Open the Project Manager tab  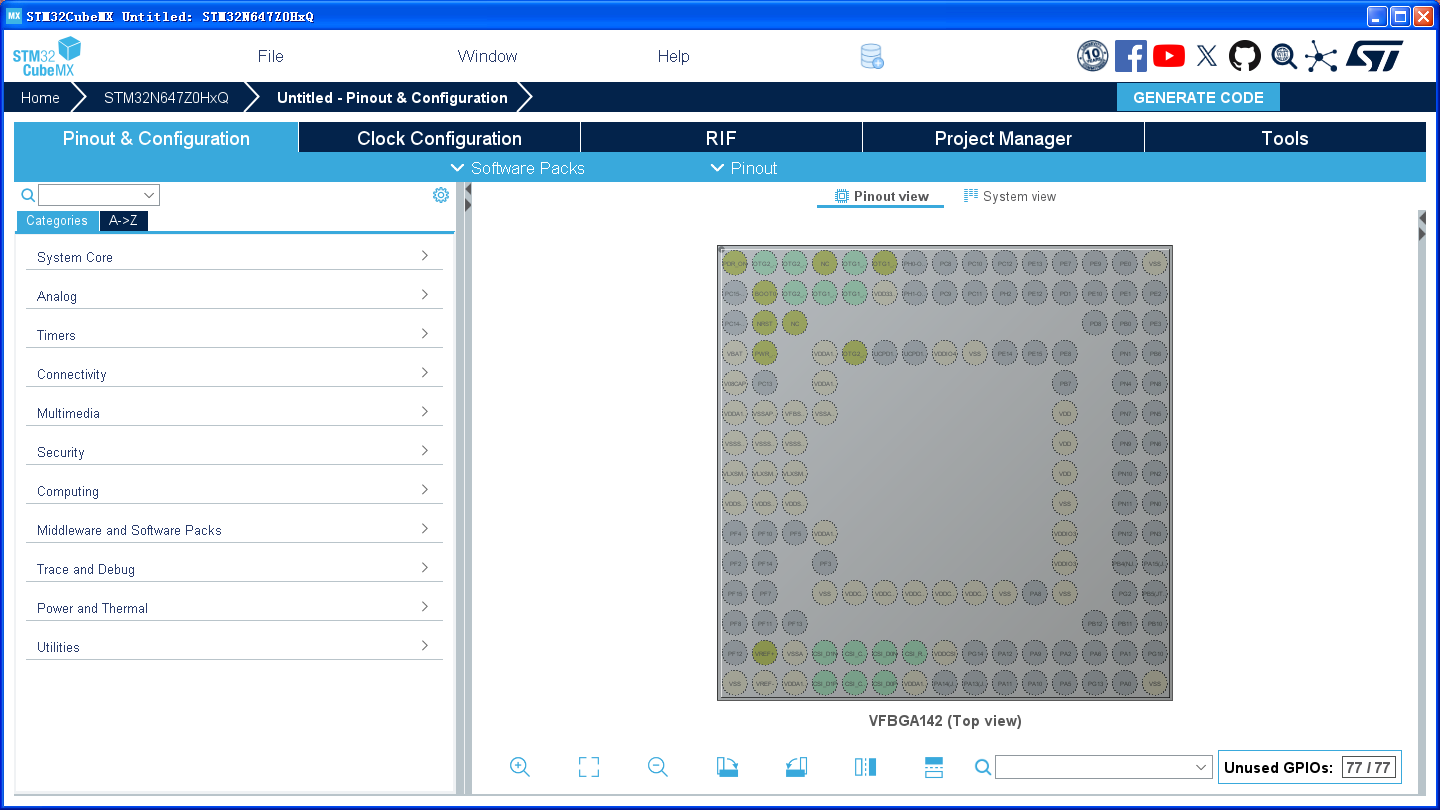point(1003,138)
